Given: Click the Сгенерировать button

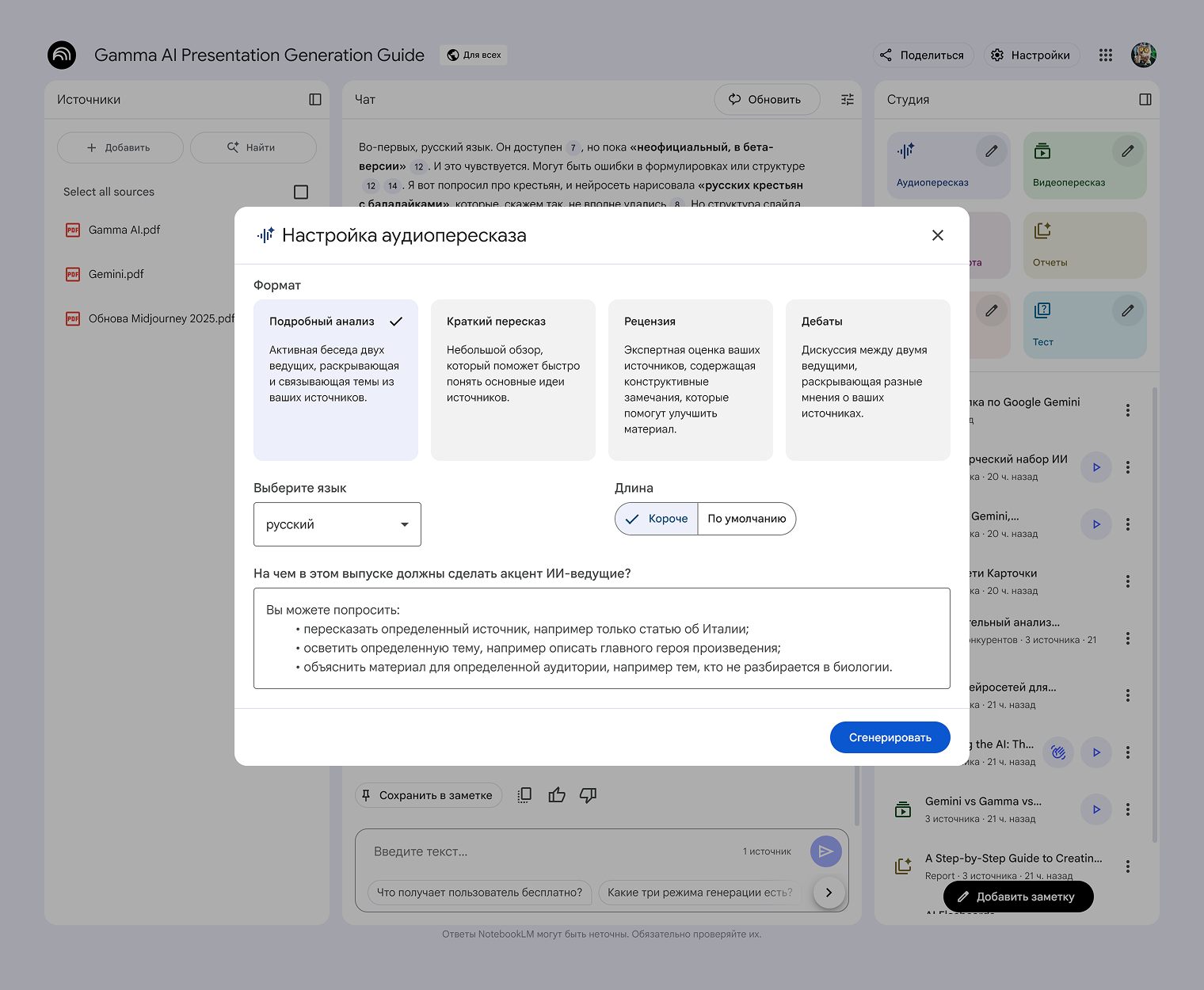Looking at the screenshot, I should coord(890,737).
